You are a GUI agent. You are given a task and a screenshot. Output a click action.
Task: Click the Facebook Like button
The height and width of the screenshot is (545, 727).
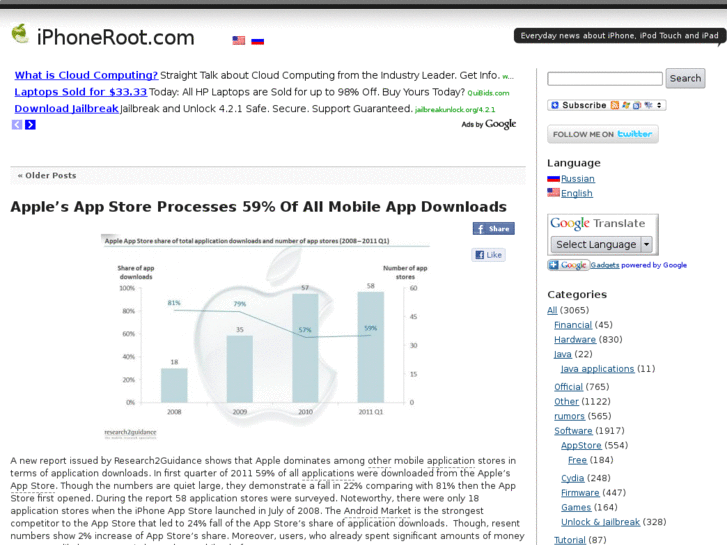tap(489, 255)
